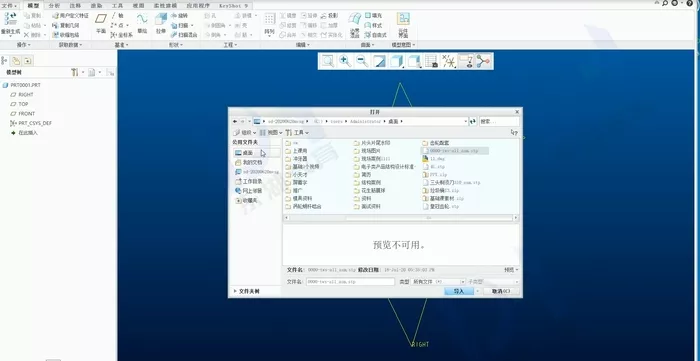Click the 导入 (Import) button
Screen dimensions: 700x361
coord(459,291)
